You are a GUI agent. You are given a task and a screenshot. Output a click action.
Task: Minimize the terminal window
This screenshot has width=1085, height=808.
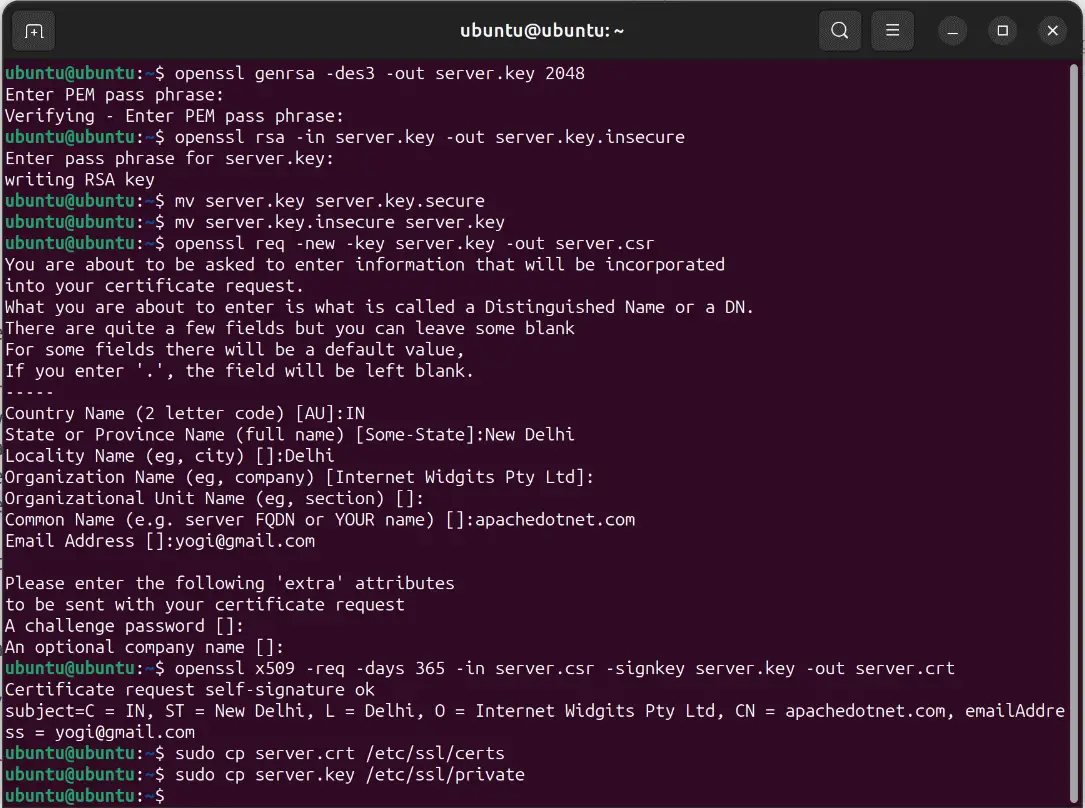click(x=953, y=31)
